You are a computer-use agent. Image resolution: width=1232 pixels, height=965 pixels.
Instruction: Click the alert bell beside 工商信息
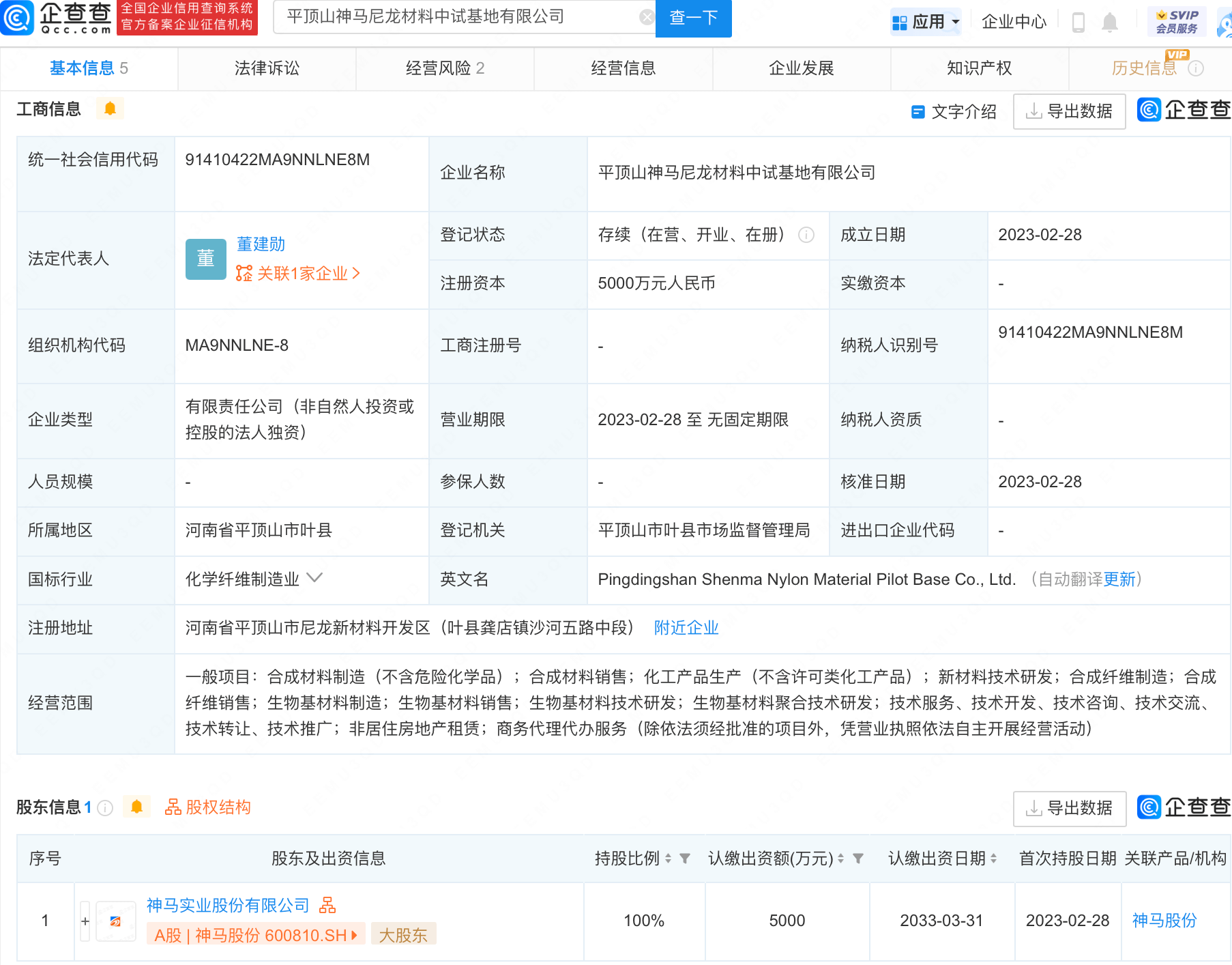[110, 109]
